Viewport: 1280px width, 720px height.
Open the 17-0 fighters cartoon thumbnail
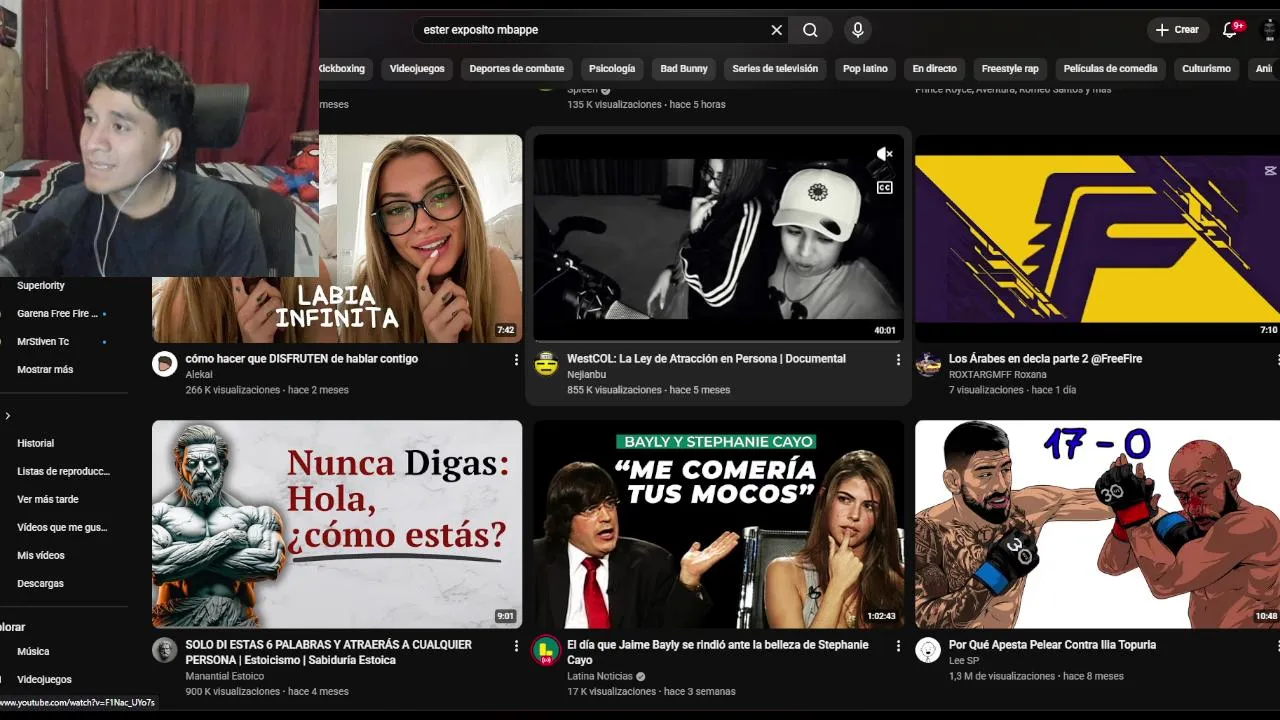point(1097,524)
